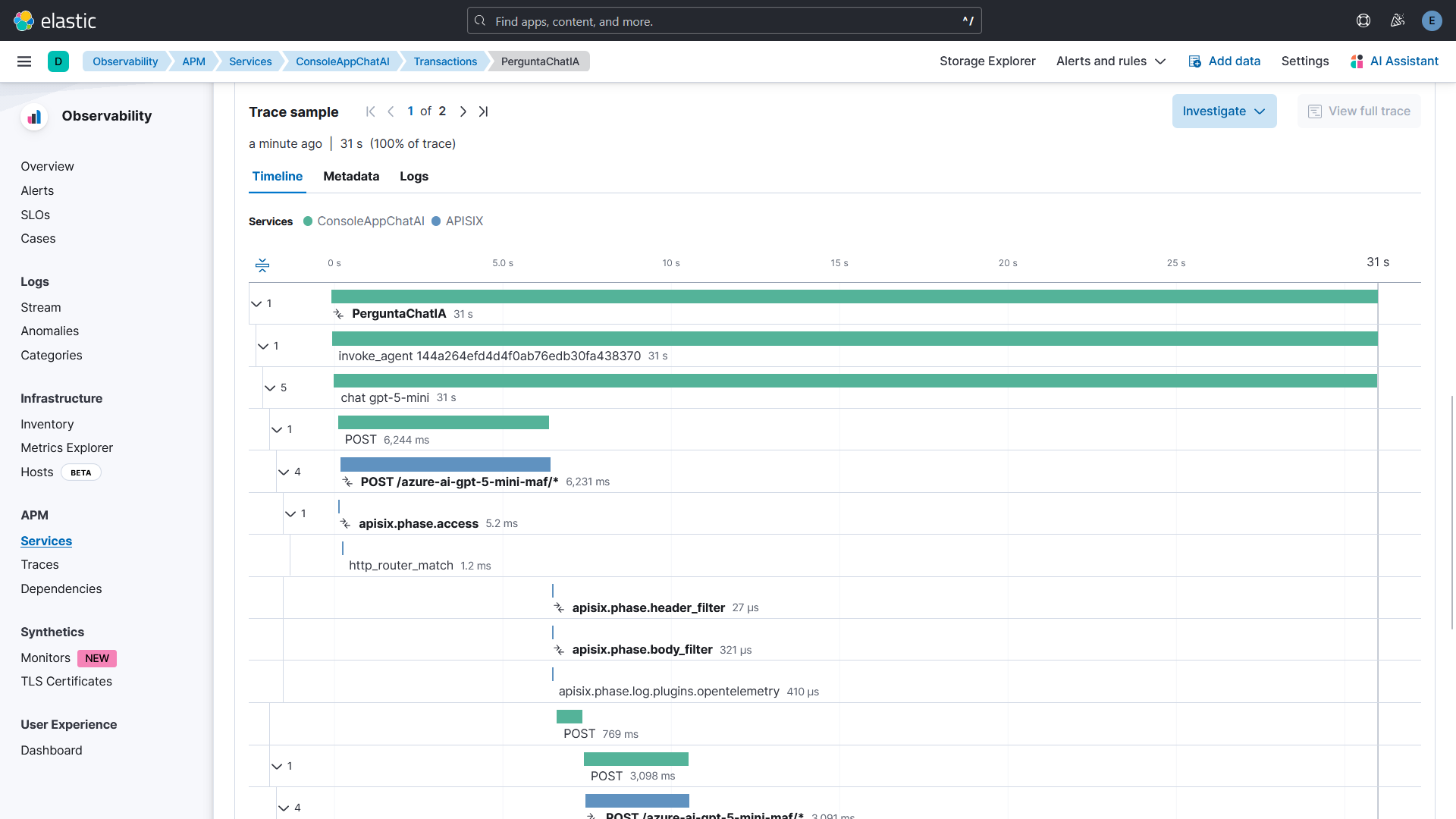This screenshot has height=819, width=1456.
Task: Collapse the POST /azure-ai-gpt-5-mini-maf/* 6,231 ms row
Action: click(x=284, y=472)
